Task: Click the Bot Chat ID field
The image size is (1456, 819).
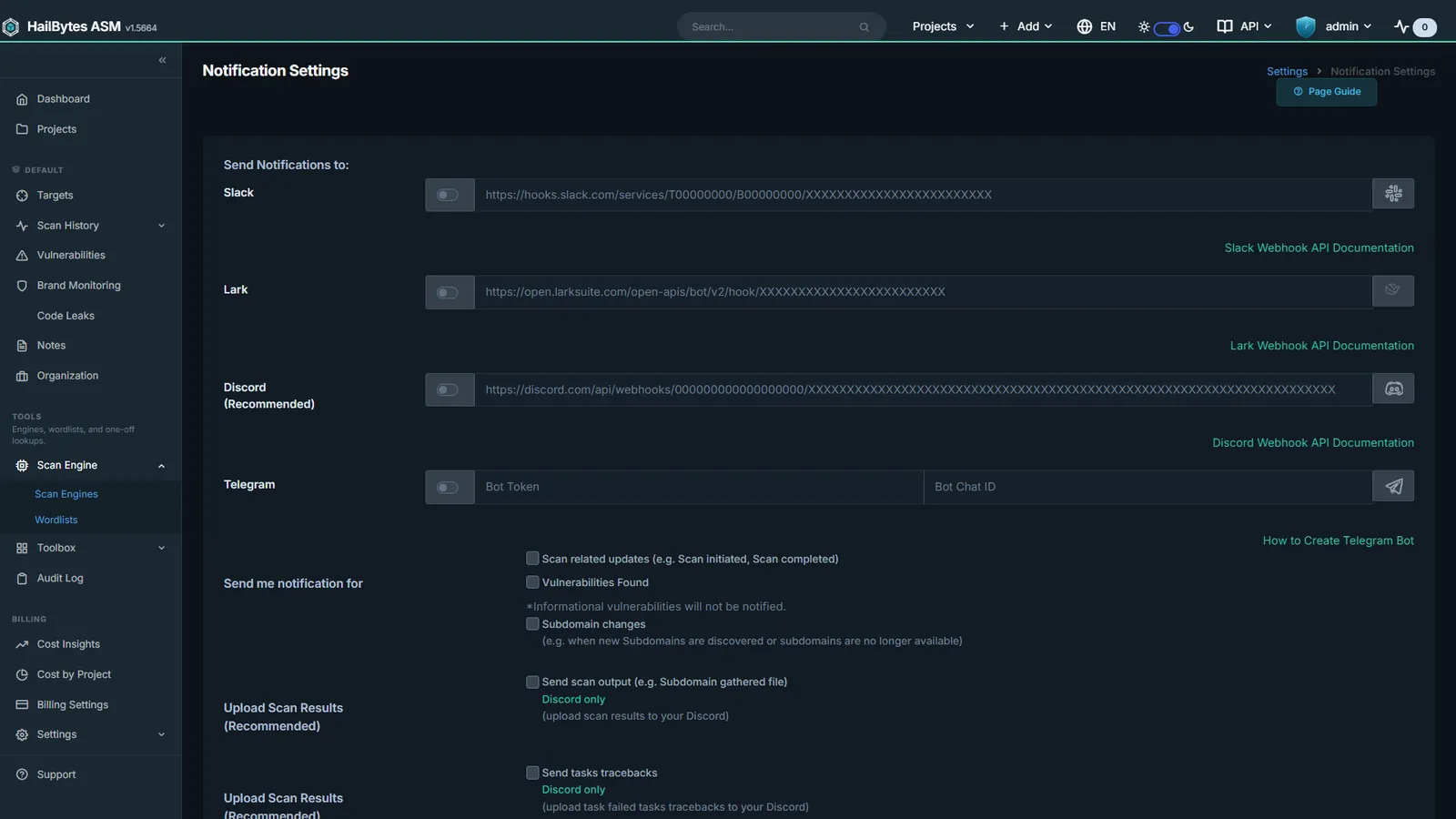Action: tap(1148, 487)
